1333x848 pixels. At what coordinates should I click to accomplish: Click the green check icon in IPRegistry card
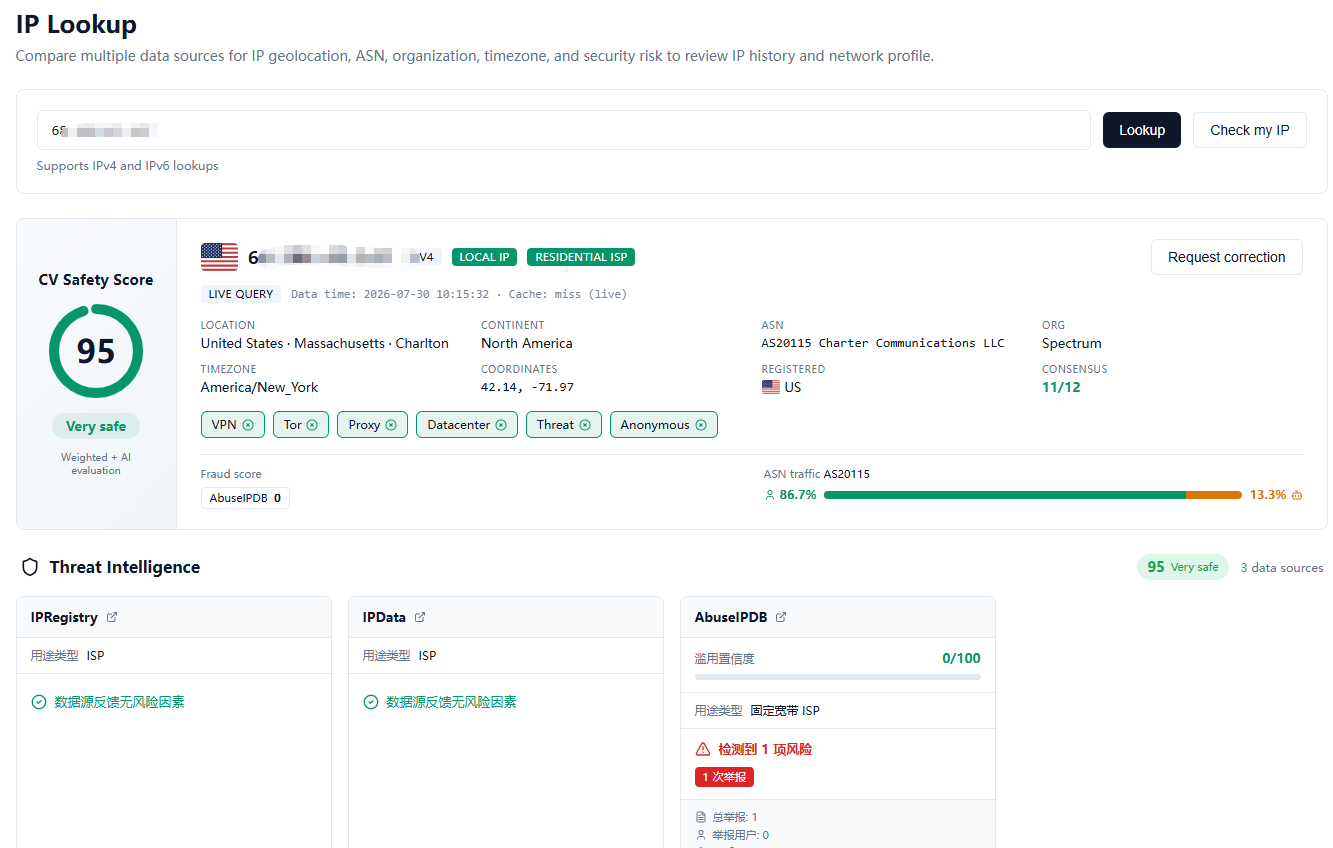39,702
